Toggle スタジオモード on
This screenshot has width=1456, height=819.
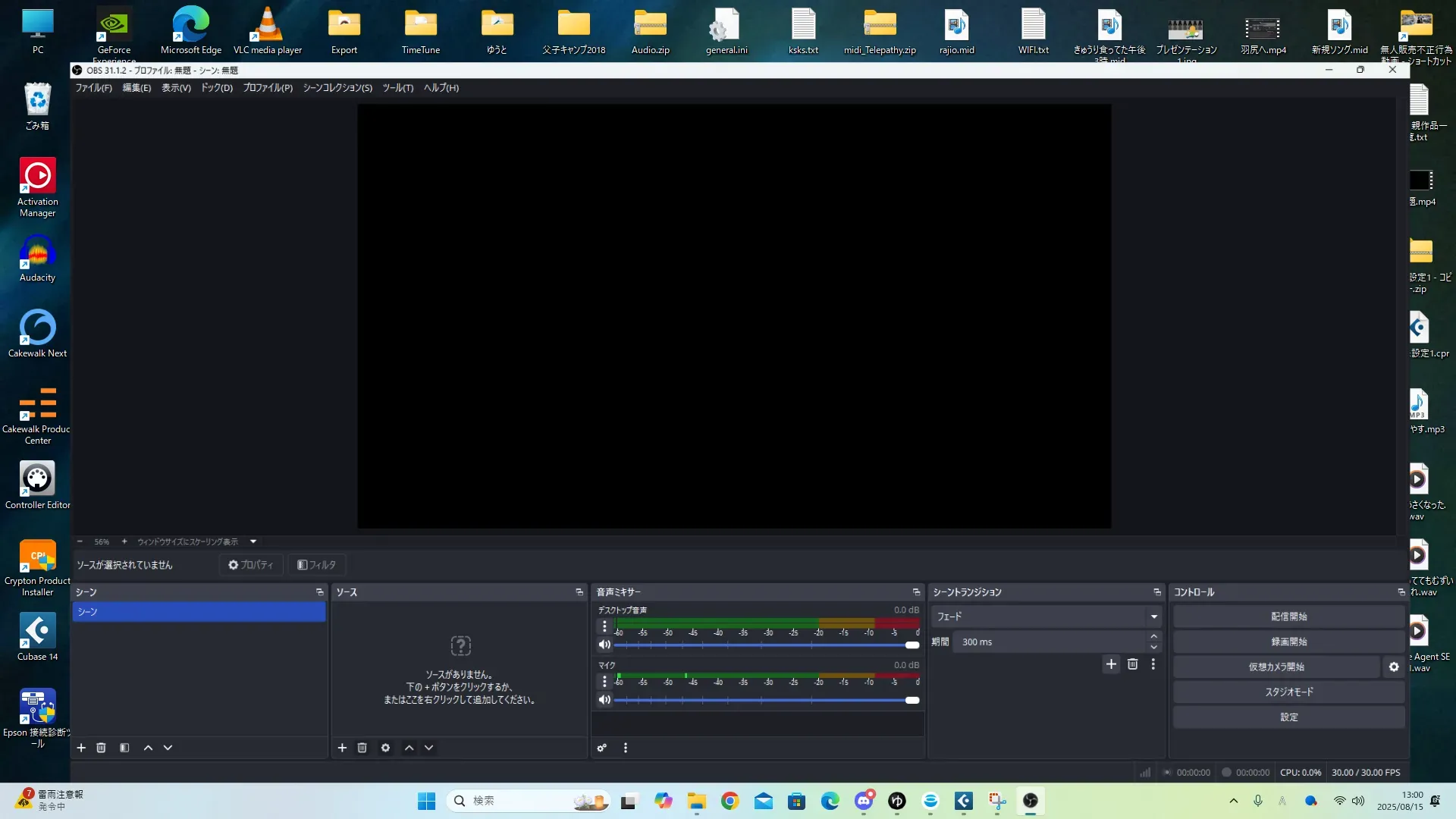1288,692
